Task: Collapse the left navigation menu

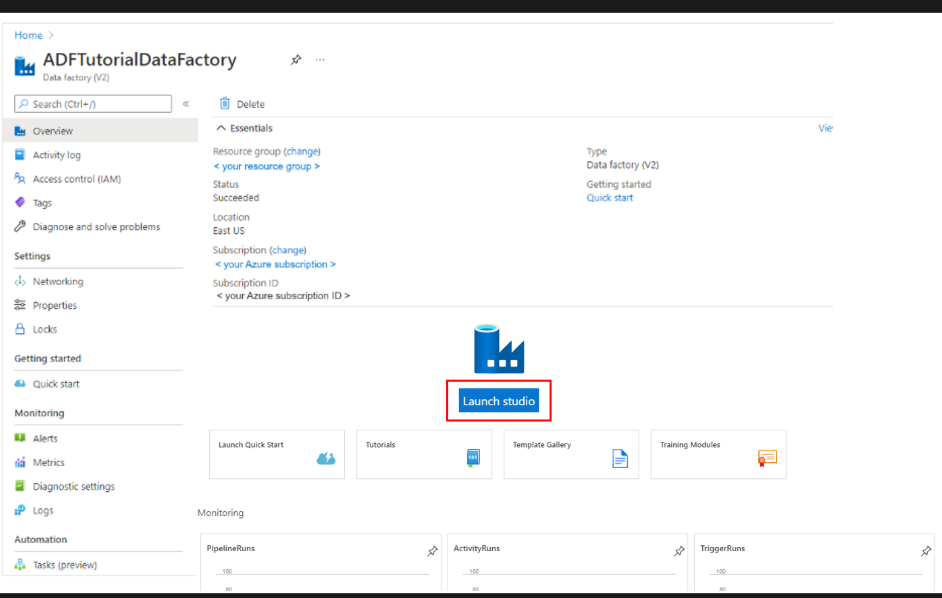Action: [186, 104]
